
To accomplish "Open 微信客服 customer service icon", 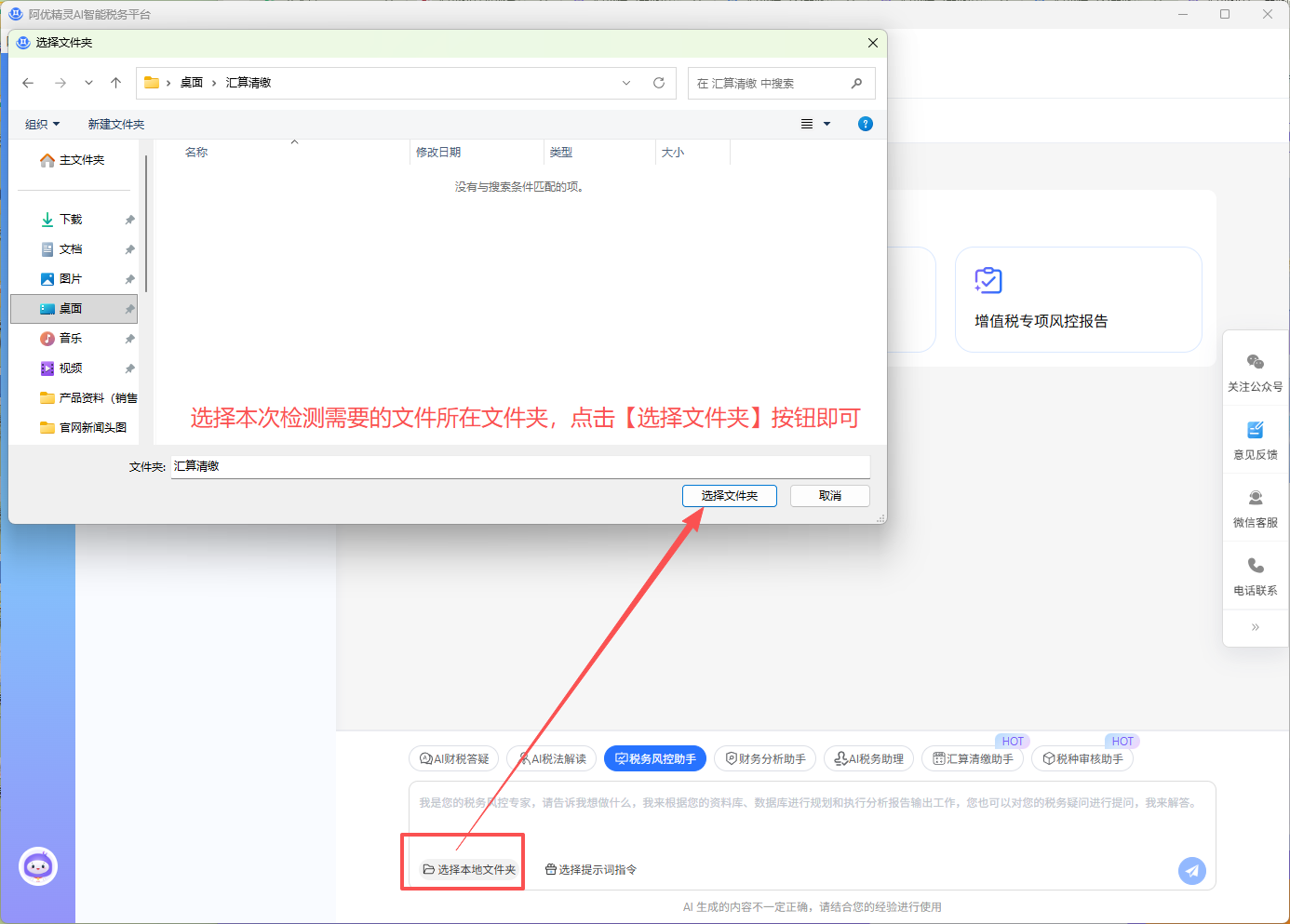I will point(1255,498).
